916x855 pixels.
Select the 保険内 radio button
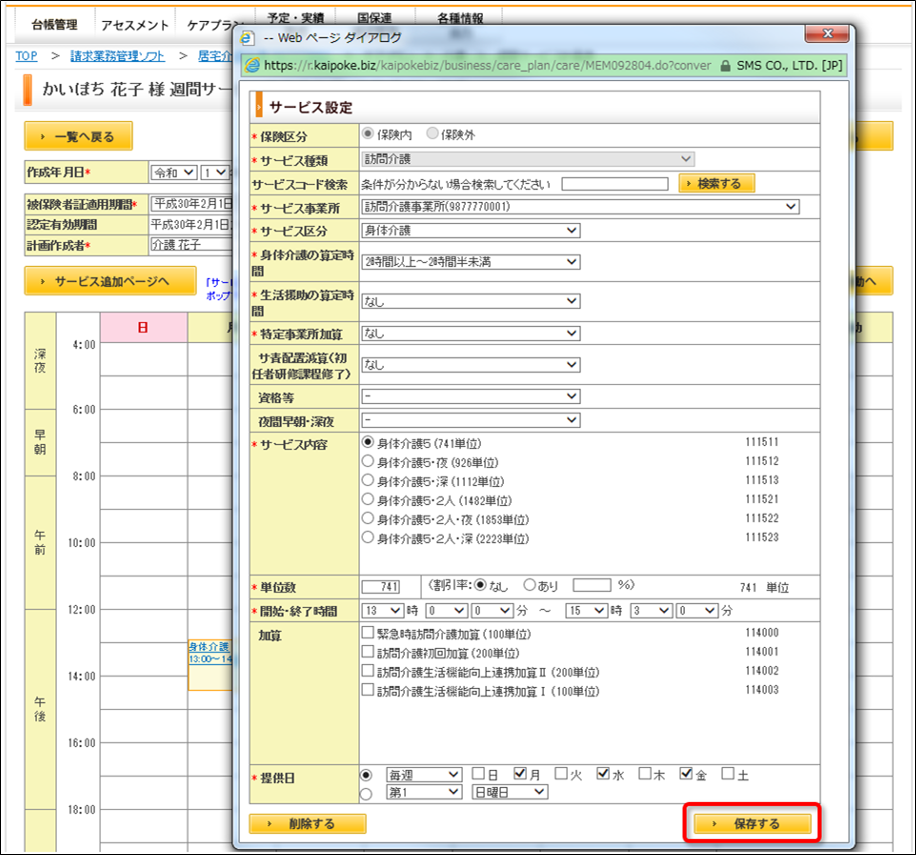click(x=367, y=134)
